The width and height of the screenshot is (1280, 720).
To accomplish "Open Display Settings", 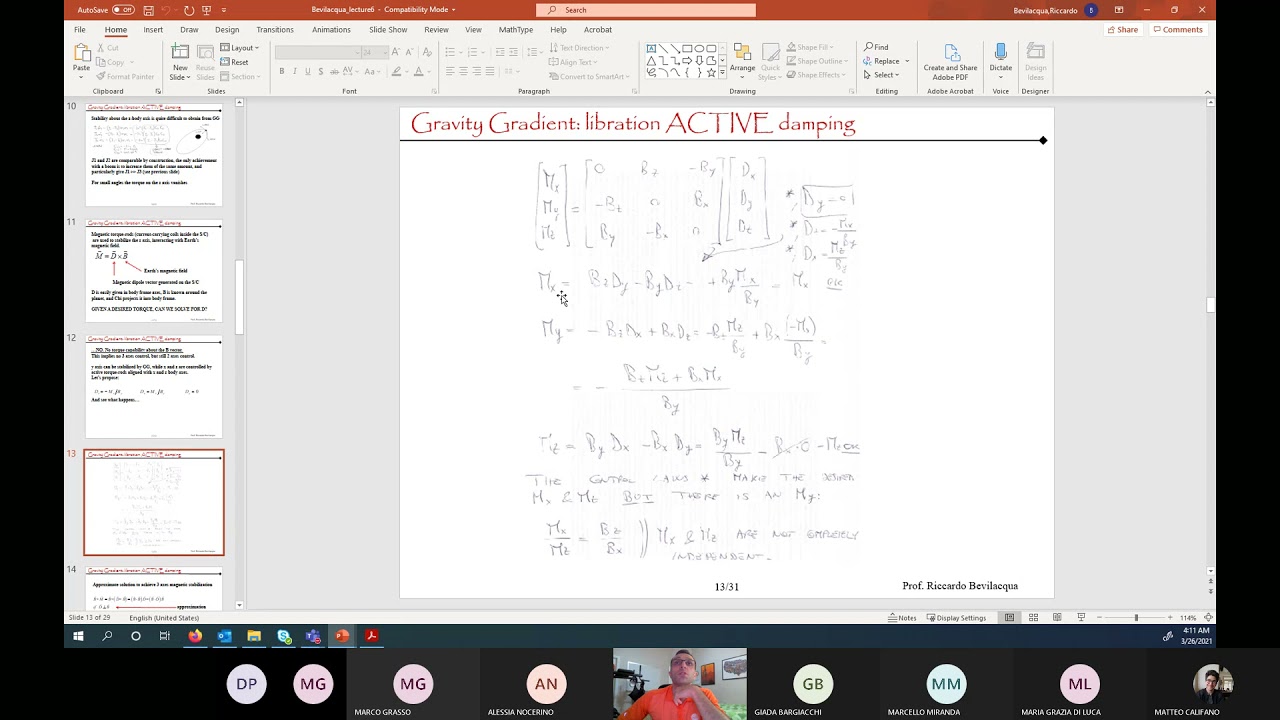I will click(x=956, y=617).
